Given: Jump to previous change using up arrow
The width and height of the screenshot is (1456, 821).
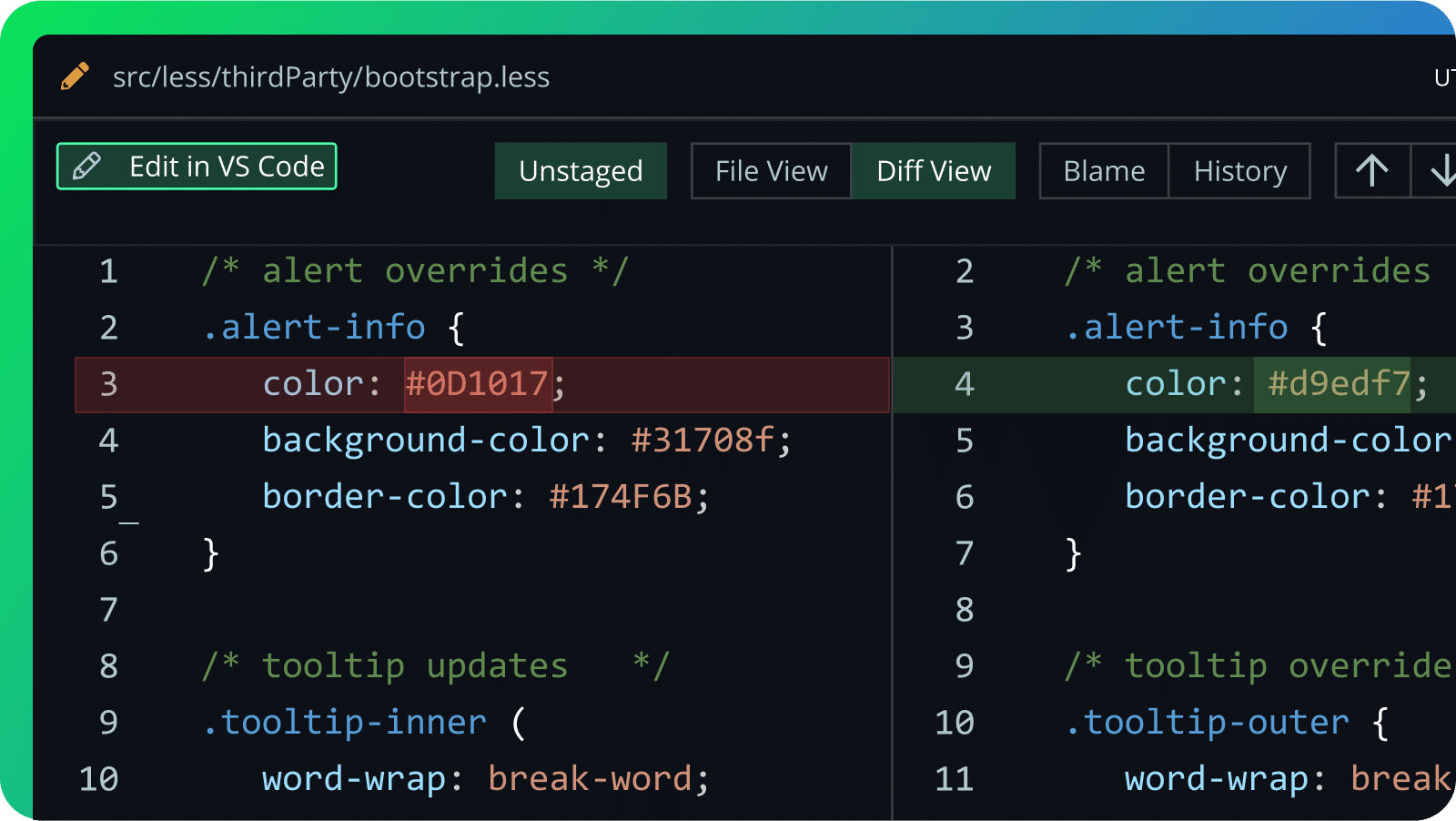Looking at the screenshot, I should click(1370, 170).
